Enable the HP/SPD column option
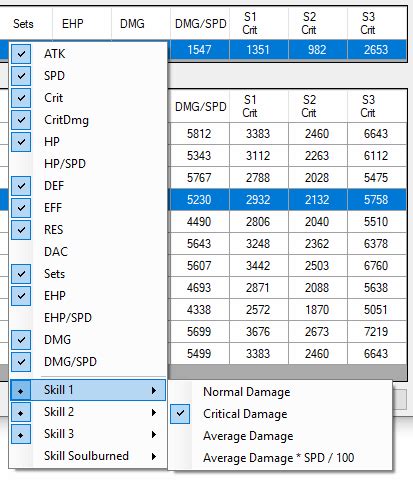The image size is (413, 481). tap(88, 164)
